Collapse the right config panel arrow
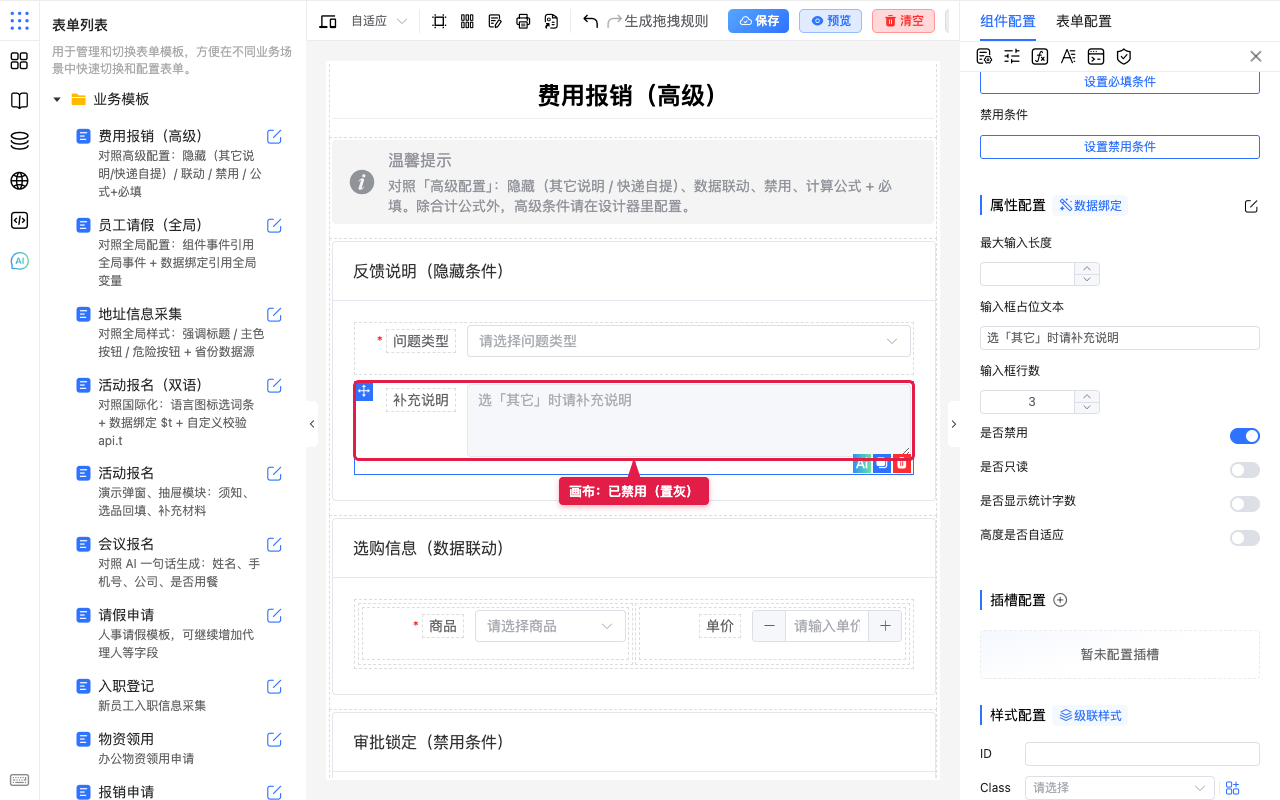Viewport: 1280px width, 800px height. [953, 424]
